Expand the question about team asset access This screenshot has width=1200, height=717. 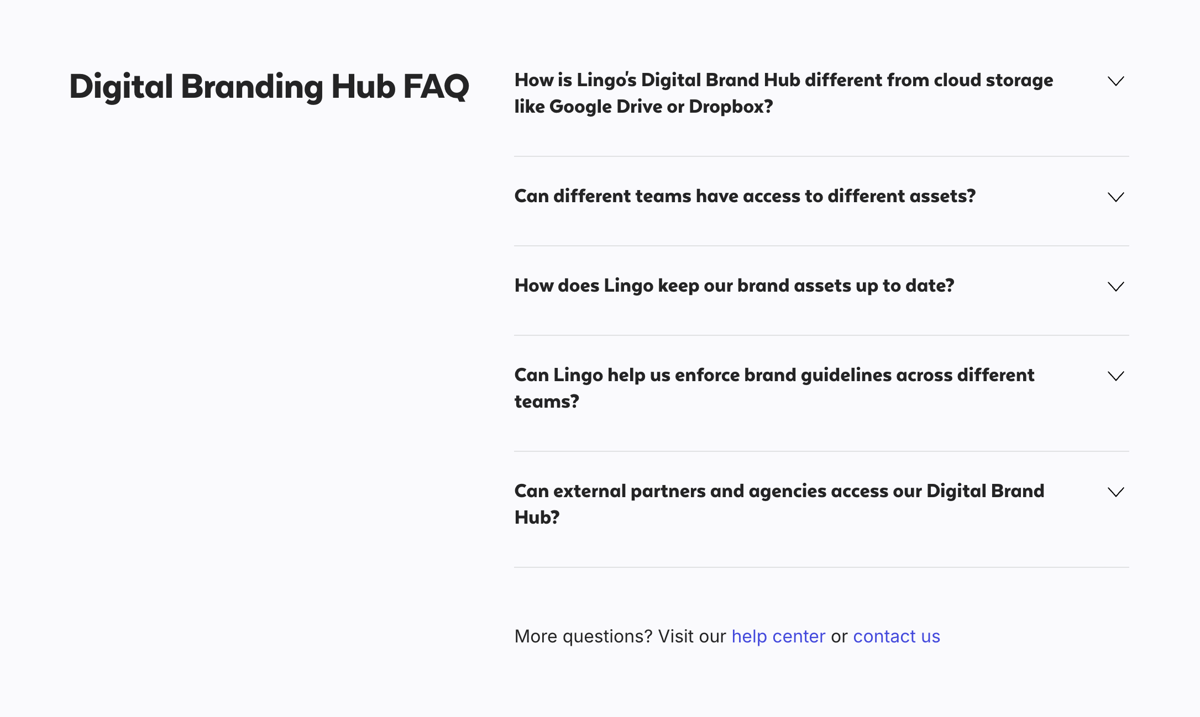tap(744, 196)
